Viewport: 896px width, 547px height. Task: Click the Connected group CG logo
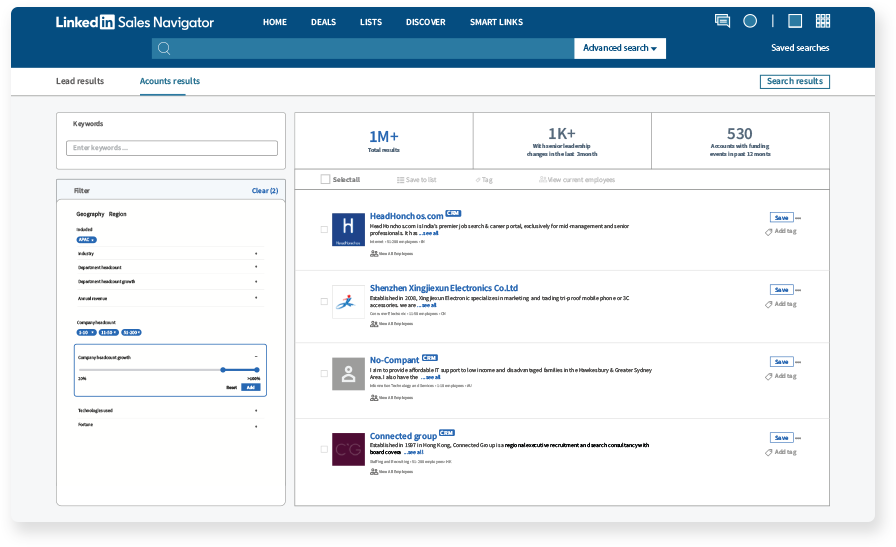click(348, 449)
